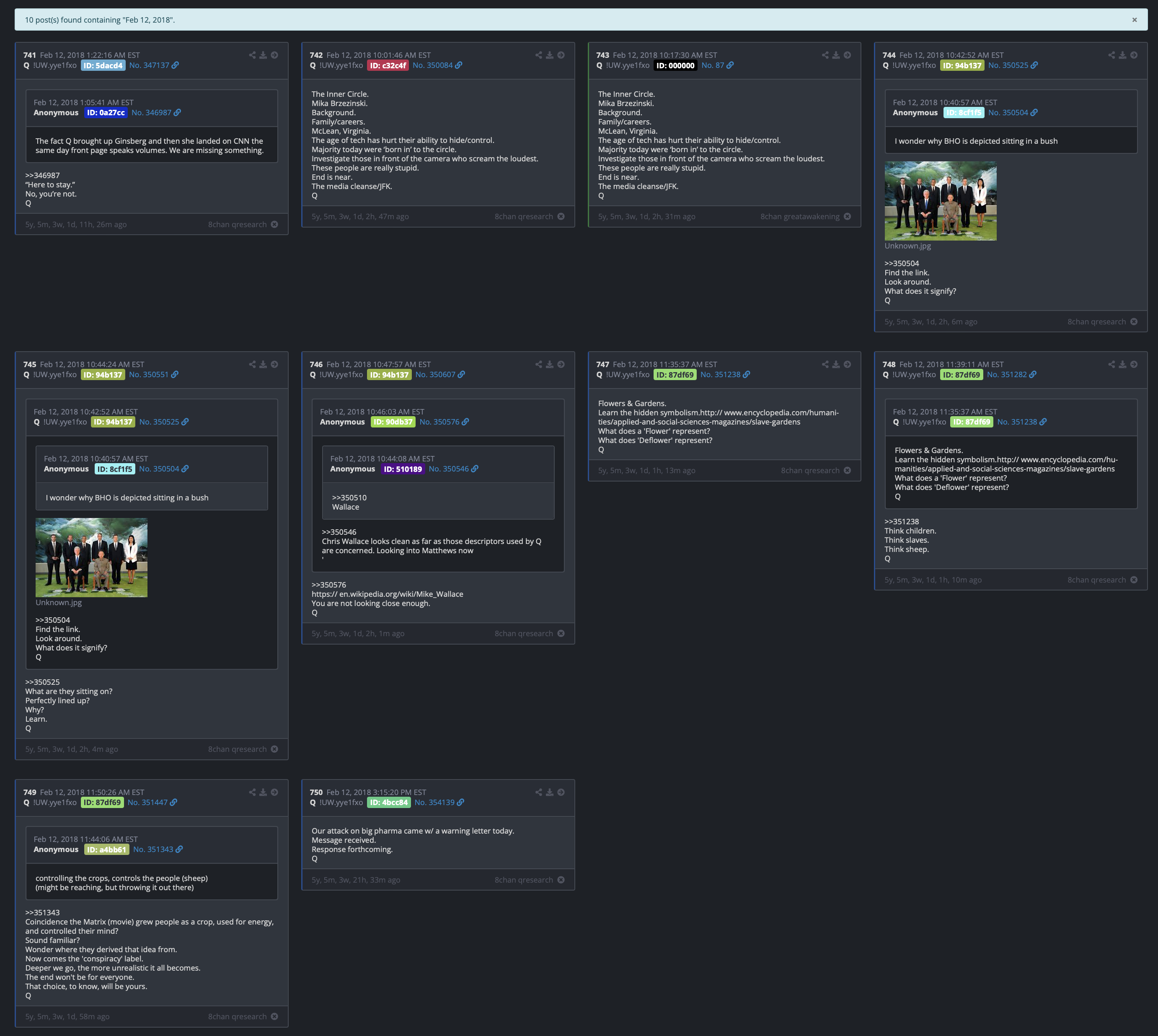Screen dimensions: 1158x1036
Task: Click 'Unknown.jpg' filename in post 744
Action: point(907,246)
